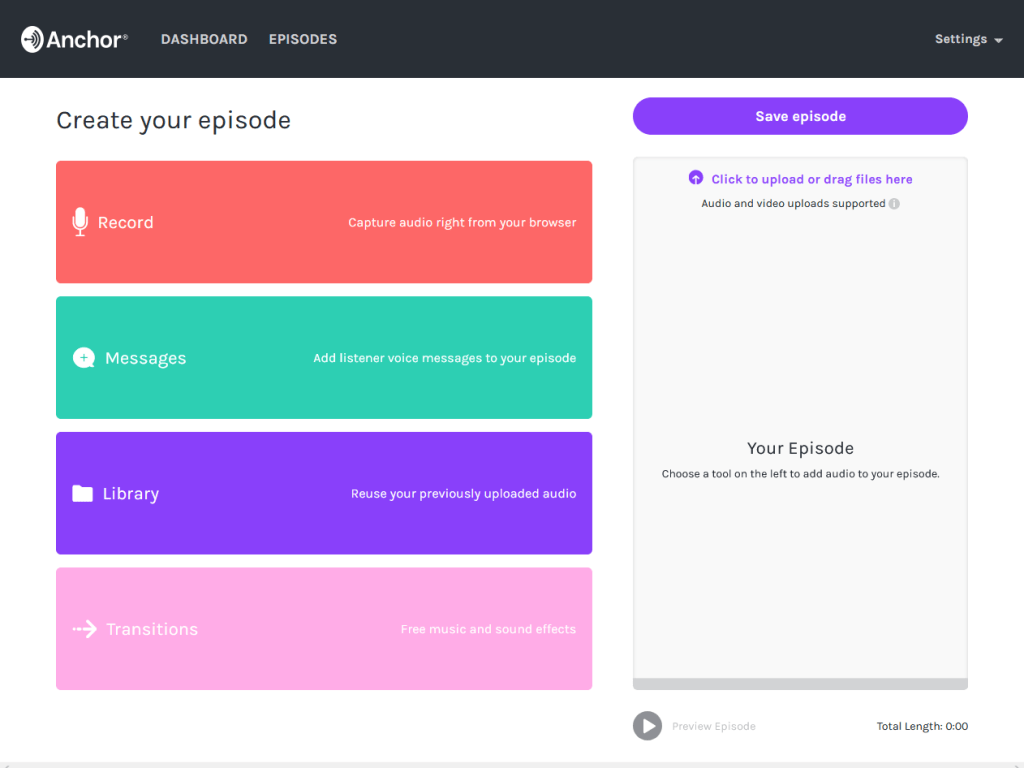Click the Anchor logo
1024x768 pixels.
coord(73,39)
